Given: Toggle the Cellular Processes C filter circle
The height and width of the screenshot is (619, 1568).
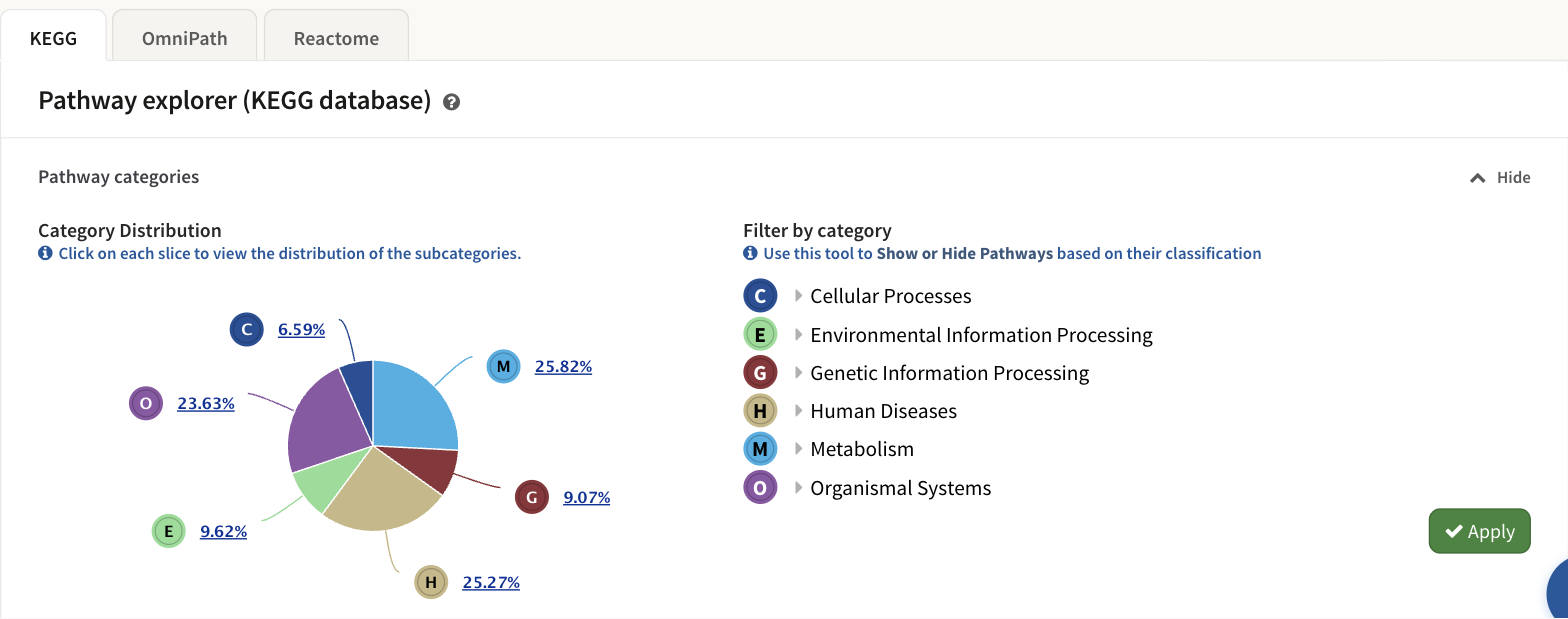Looking at the screenshot, I should pos(760,296).
